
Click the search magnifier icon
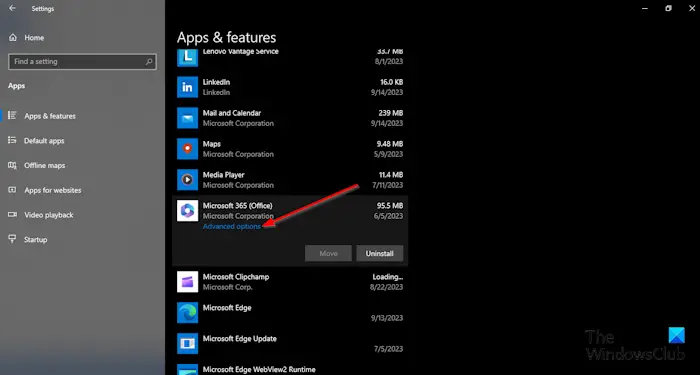(149, 62)
